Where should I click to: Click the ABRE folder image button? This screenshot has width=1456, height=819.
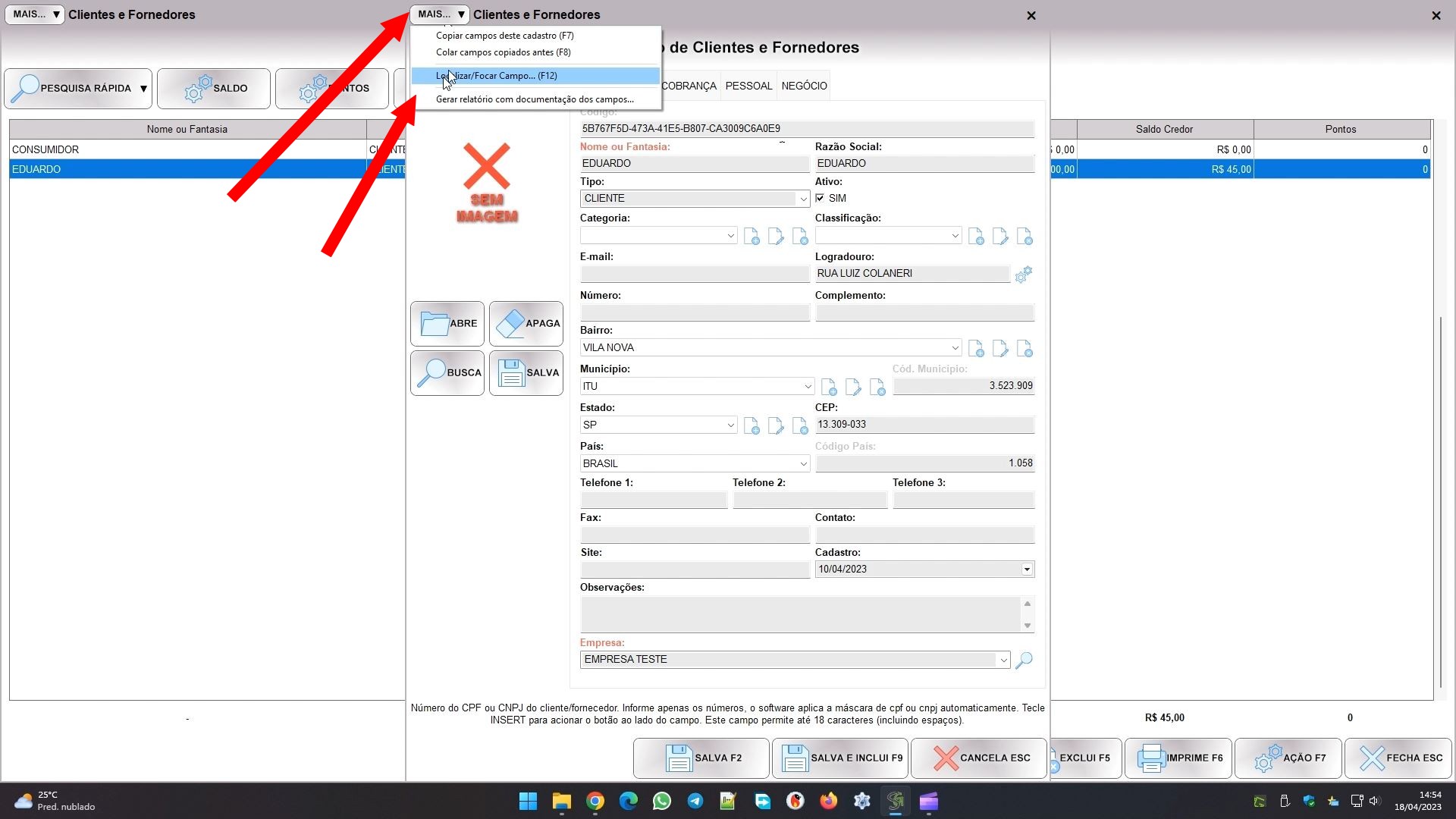pos(447,324)
